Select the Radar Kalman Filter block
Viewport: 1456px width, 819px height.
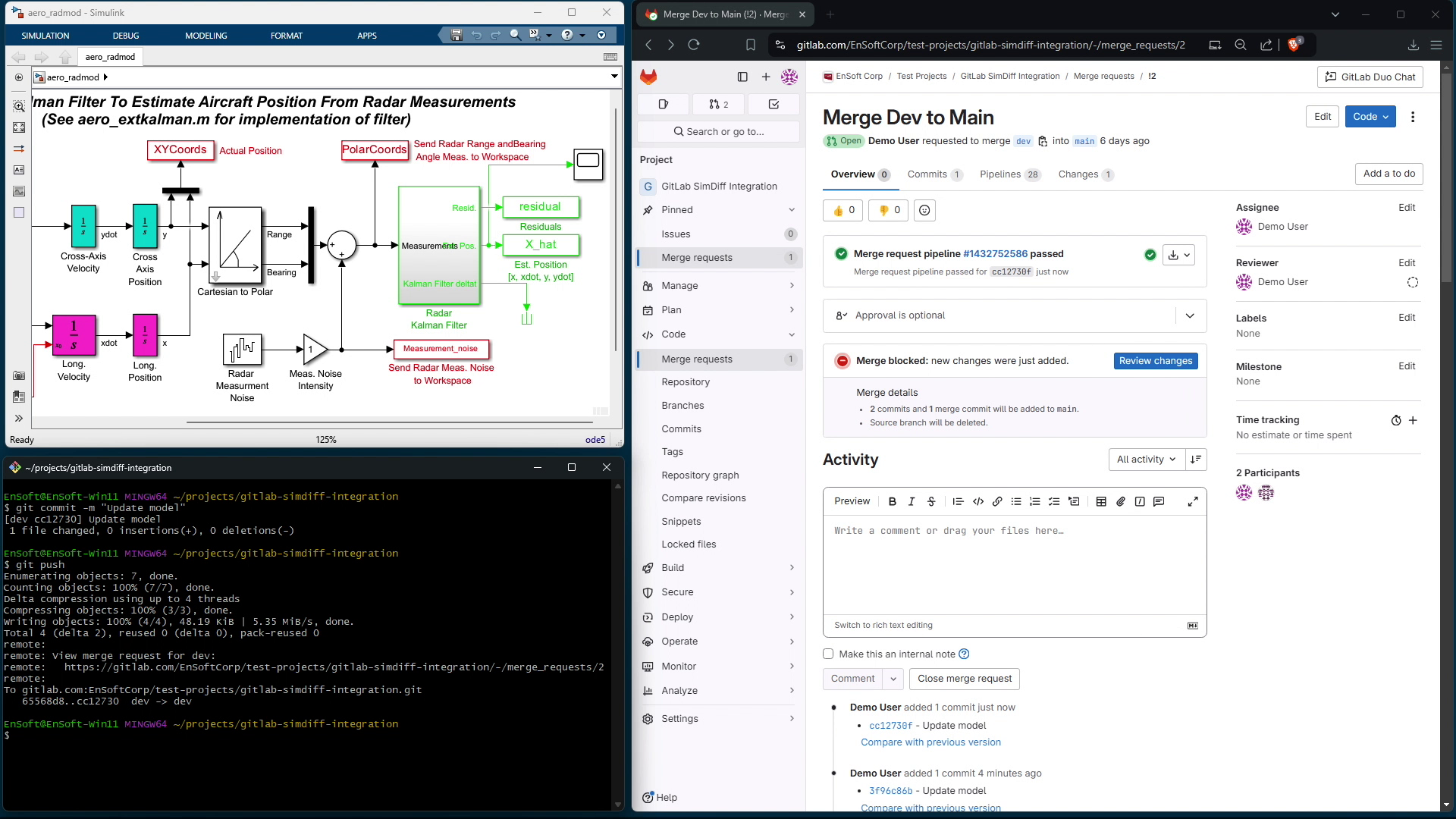click(439, 246)
